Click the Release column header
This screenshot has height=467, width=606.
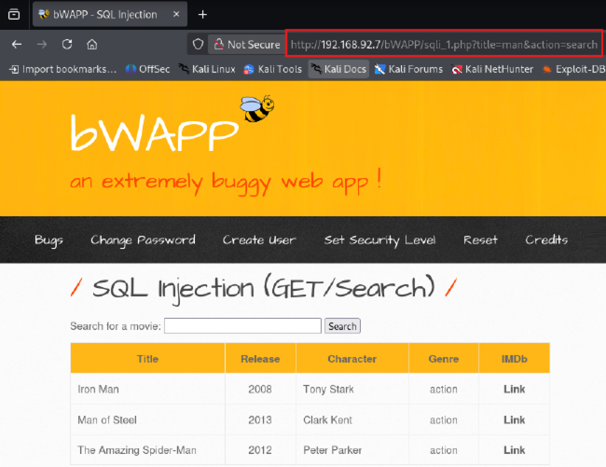(260, 359)
